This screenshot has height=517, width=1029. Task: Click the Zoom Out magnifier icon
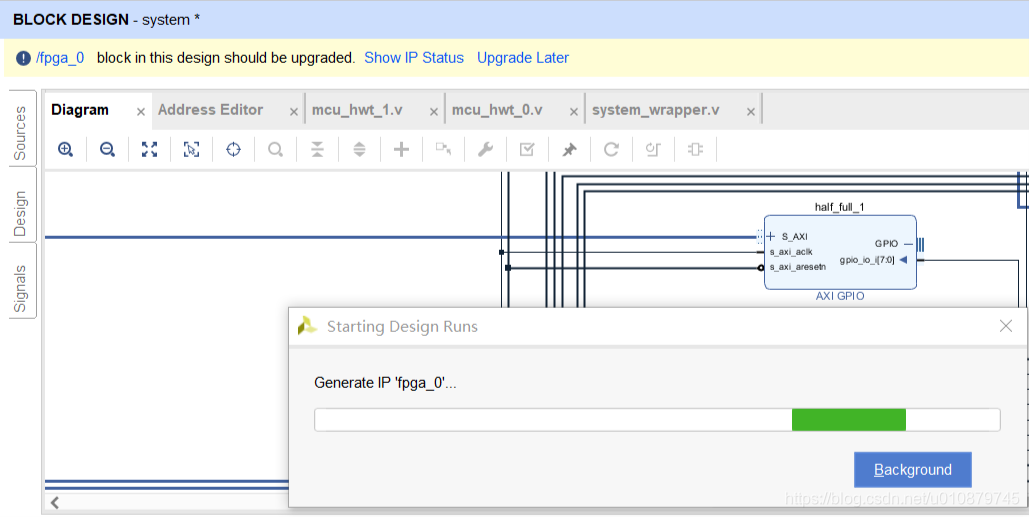[x=108, y=150]
